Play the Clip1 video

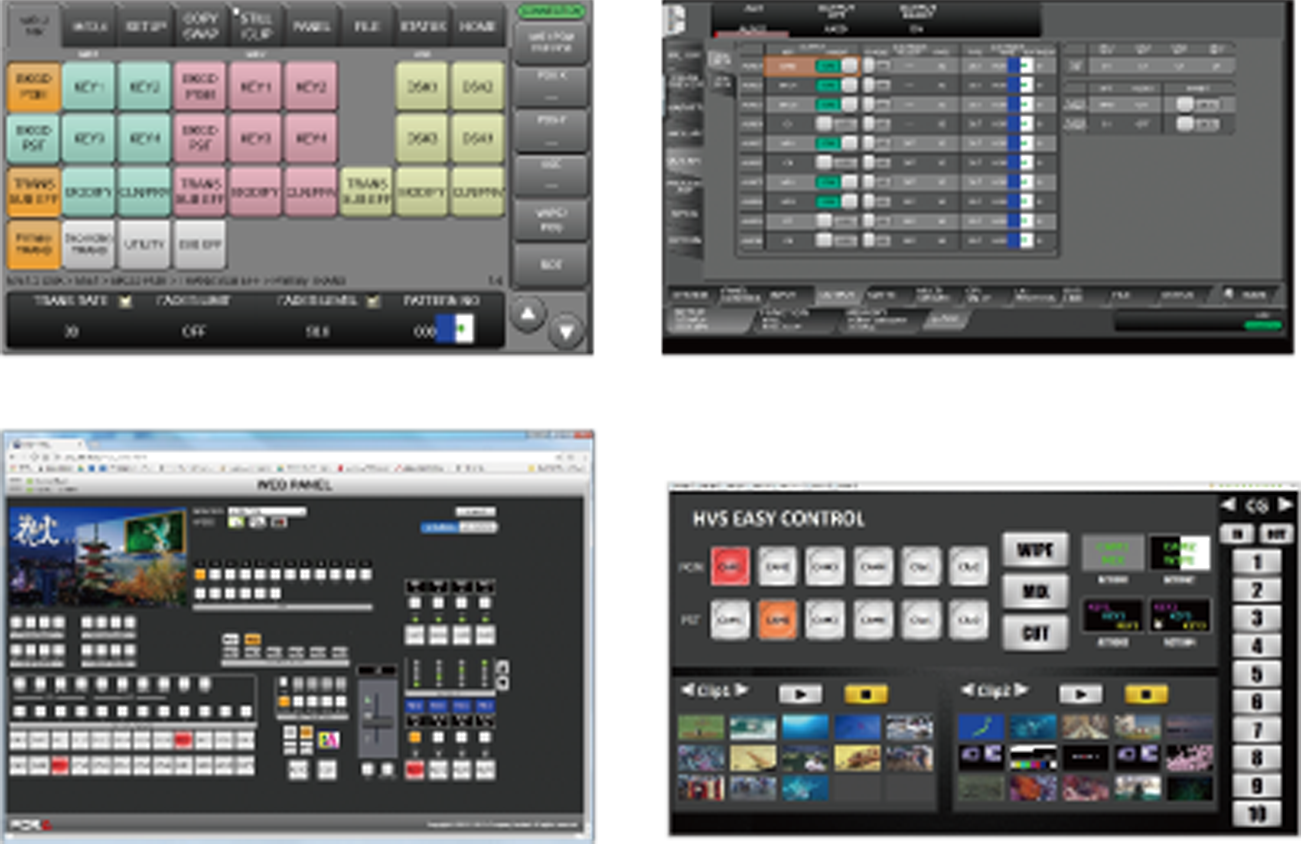tap(800, 693)
